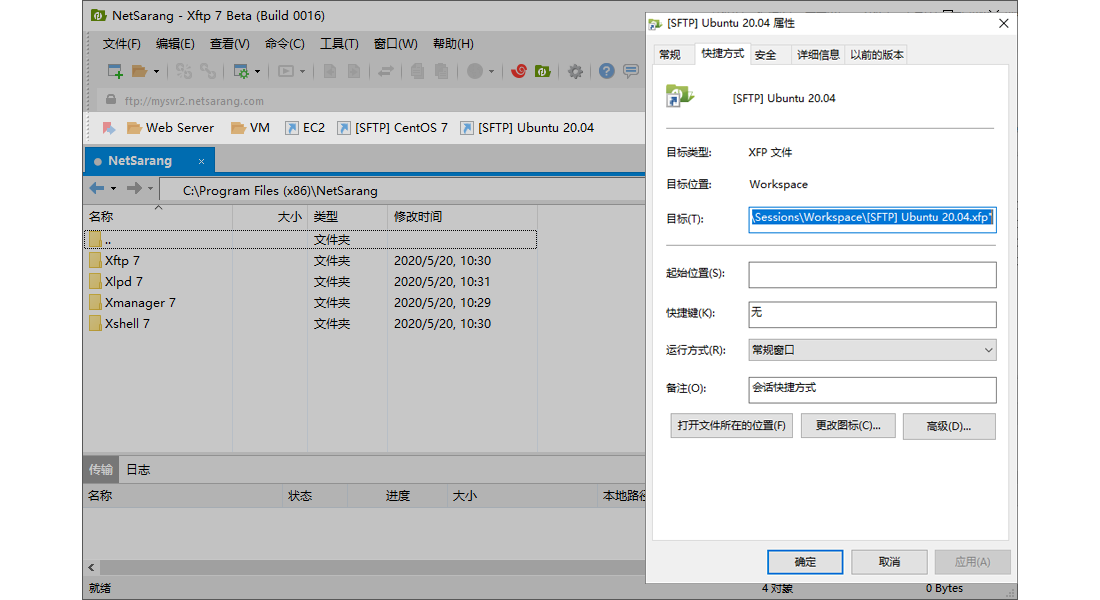The width and height of the screenshot is (1100, 600).
Task: Expand the Forward arrow history dropdown
Action: tap(150, 189)
